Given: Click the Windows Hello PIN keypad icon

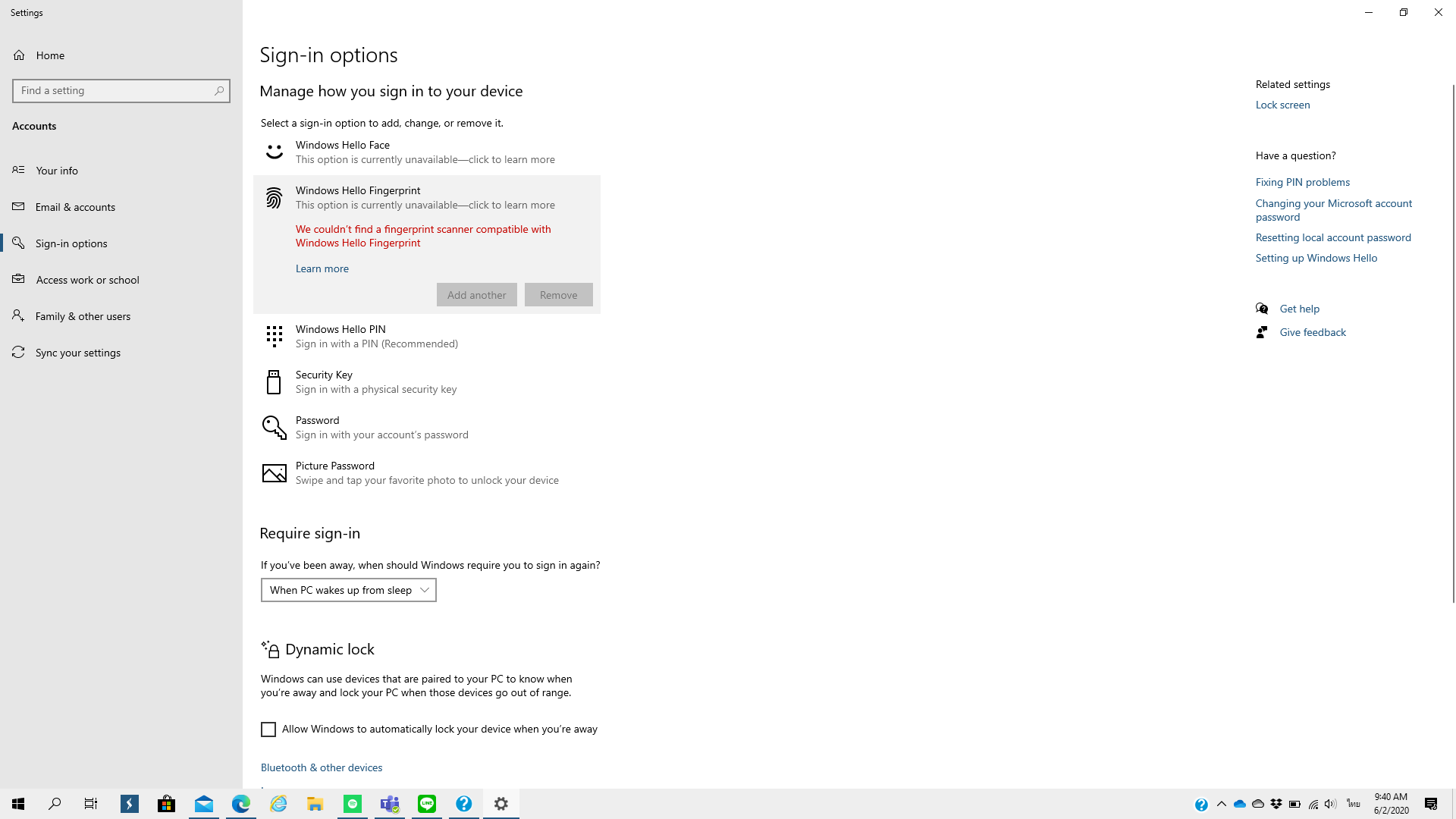Looking at the screenshot, I should click(x=274, y=336).
